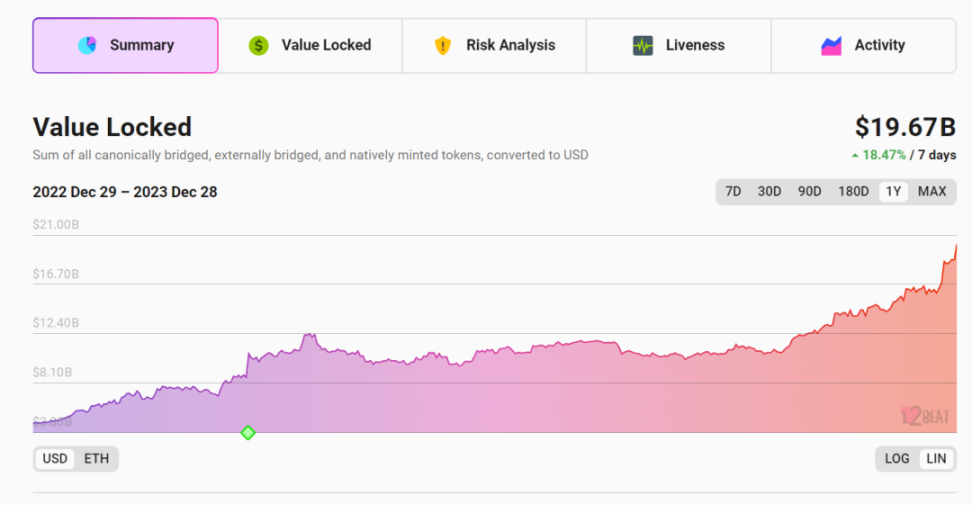Select the 30D time range
The image size is (972, 505).
point(769,191)
